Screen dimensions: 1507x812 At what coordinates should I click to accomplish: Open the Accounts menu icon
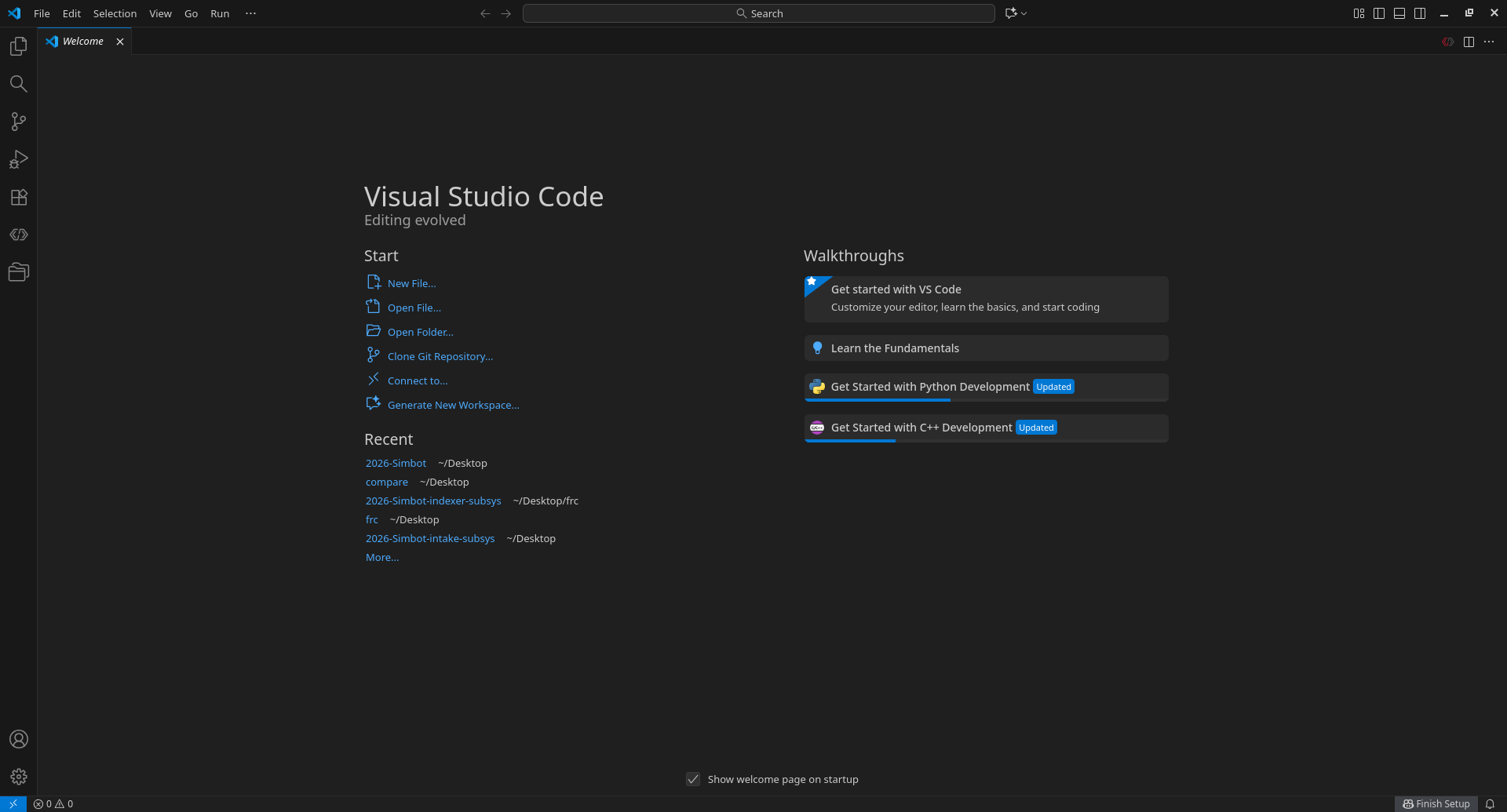pyautogui.click(x=19, y=739)
